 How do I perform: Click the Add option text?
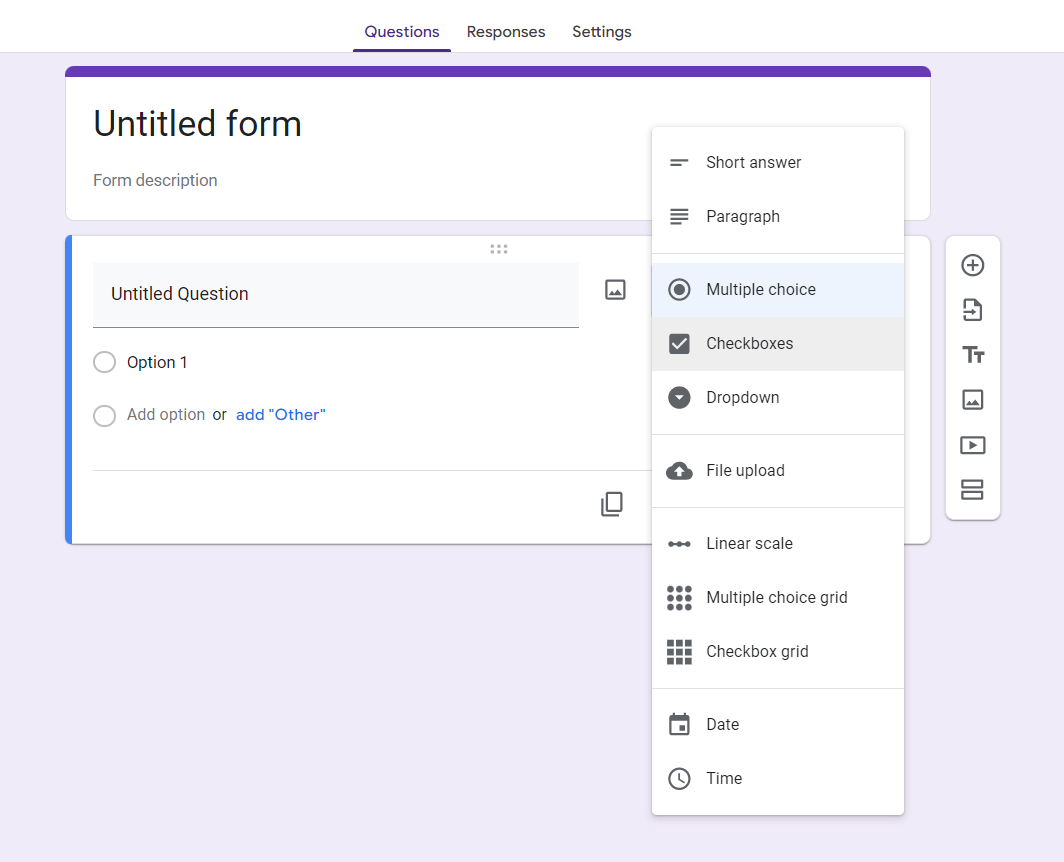tap(166, 415)
